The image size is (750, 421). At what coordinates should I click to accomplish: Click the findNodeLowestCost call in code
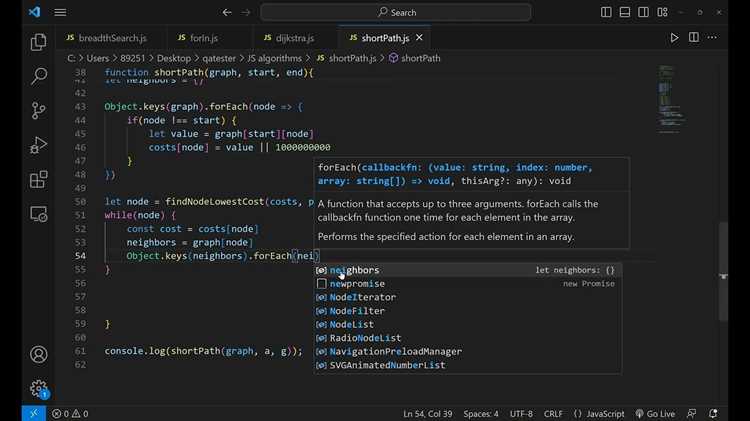(x=214, y=202)
